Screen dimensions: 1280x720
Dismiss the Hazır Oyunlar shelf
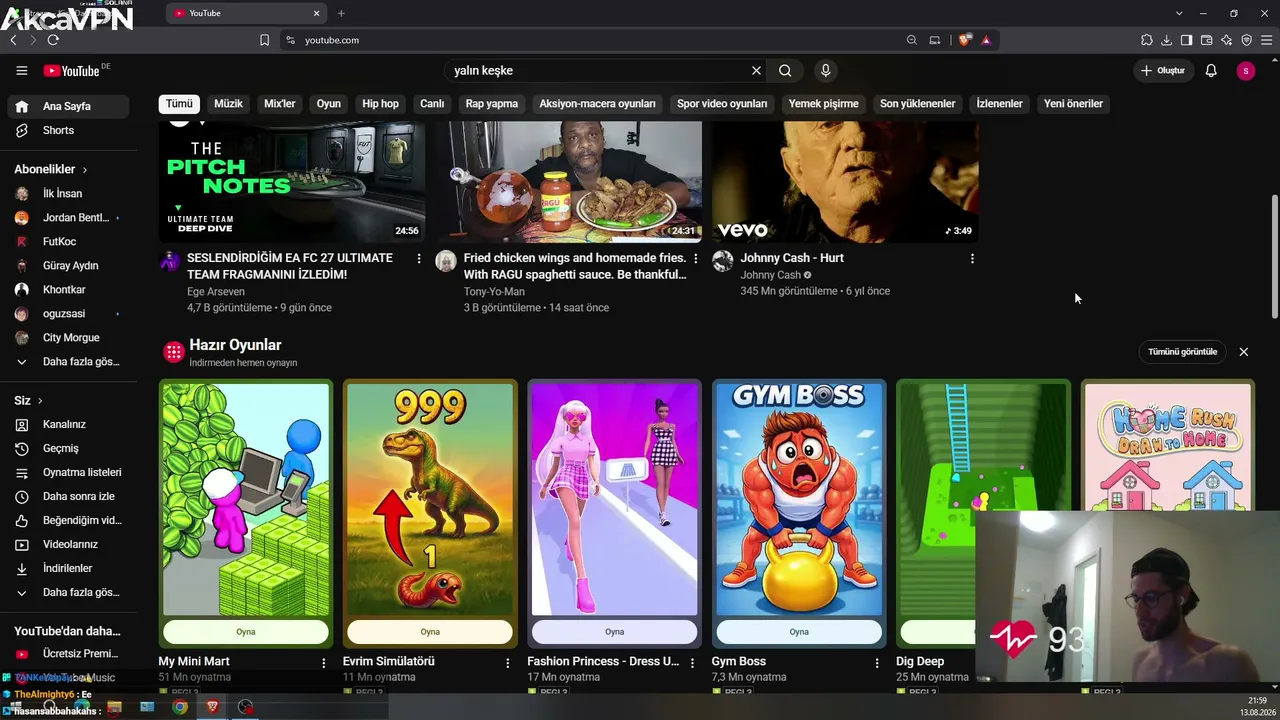tap(1244, 352)
